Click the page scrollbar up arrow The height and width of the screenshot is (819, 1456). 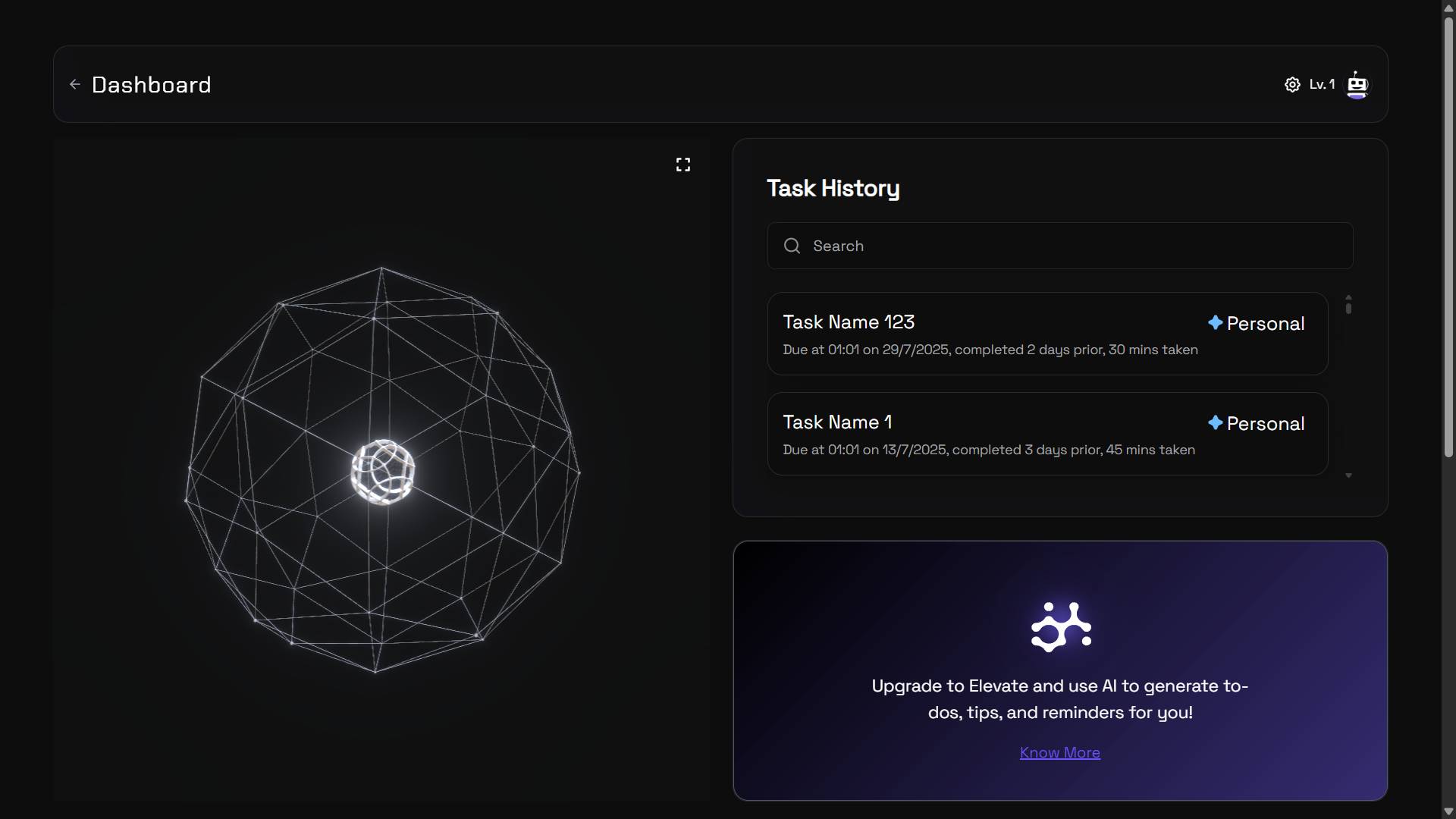click(1448, 8)
